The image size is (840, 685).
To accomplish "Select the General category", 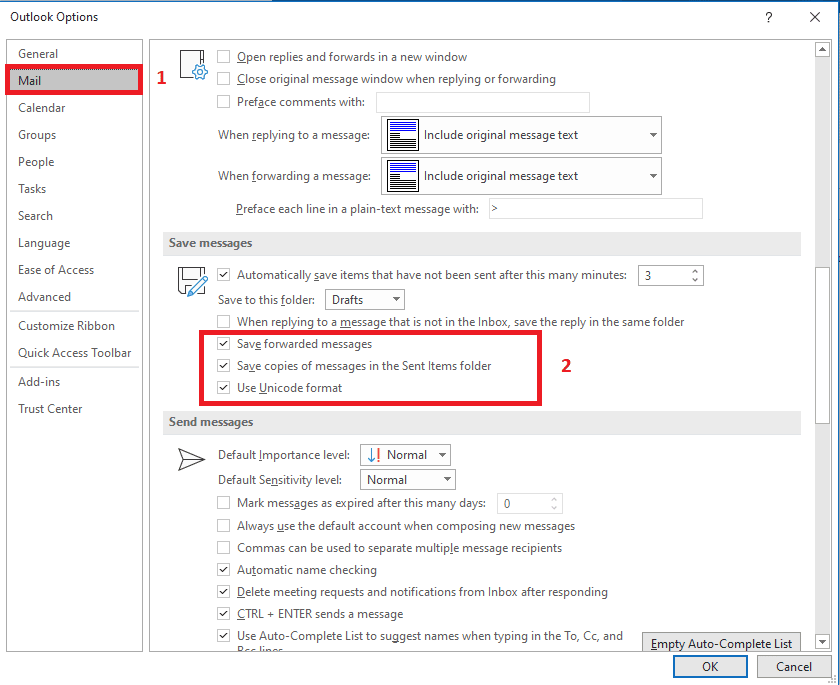I will (x=74, y=54).
